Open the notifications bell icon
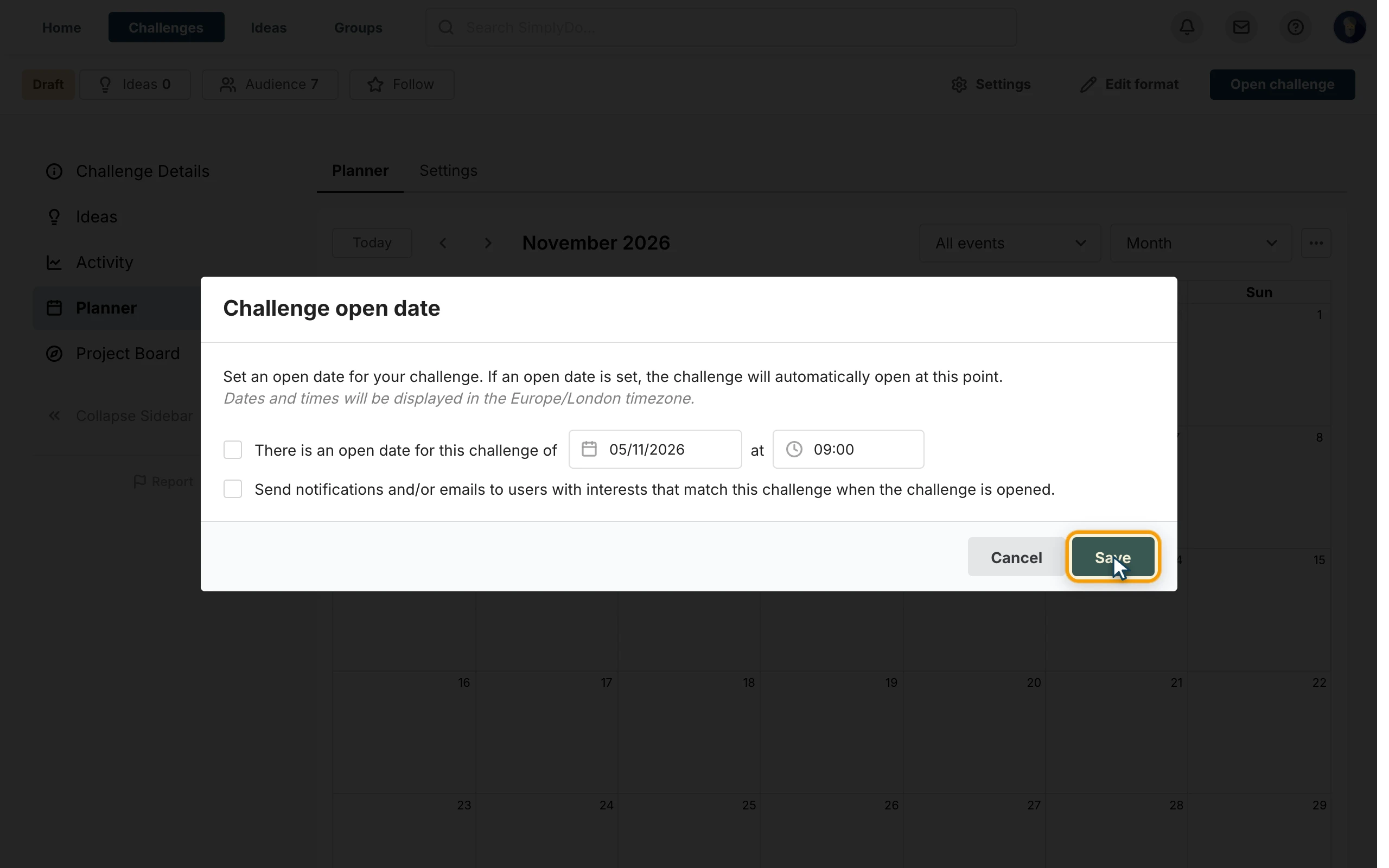1389x868 pixels. pos(1187,27)
